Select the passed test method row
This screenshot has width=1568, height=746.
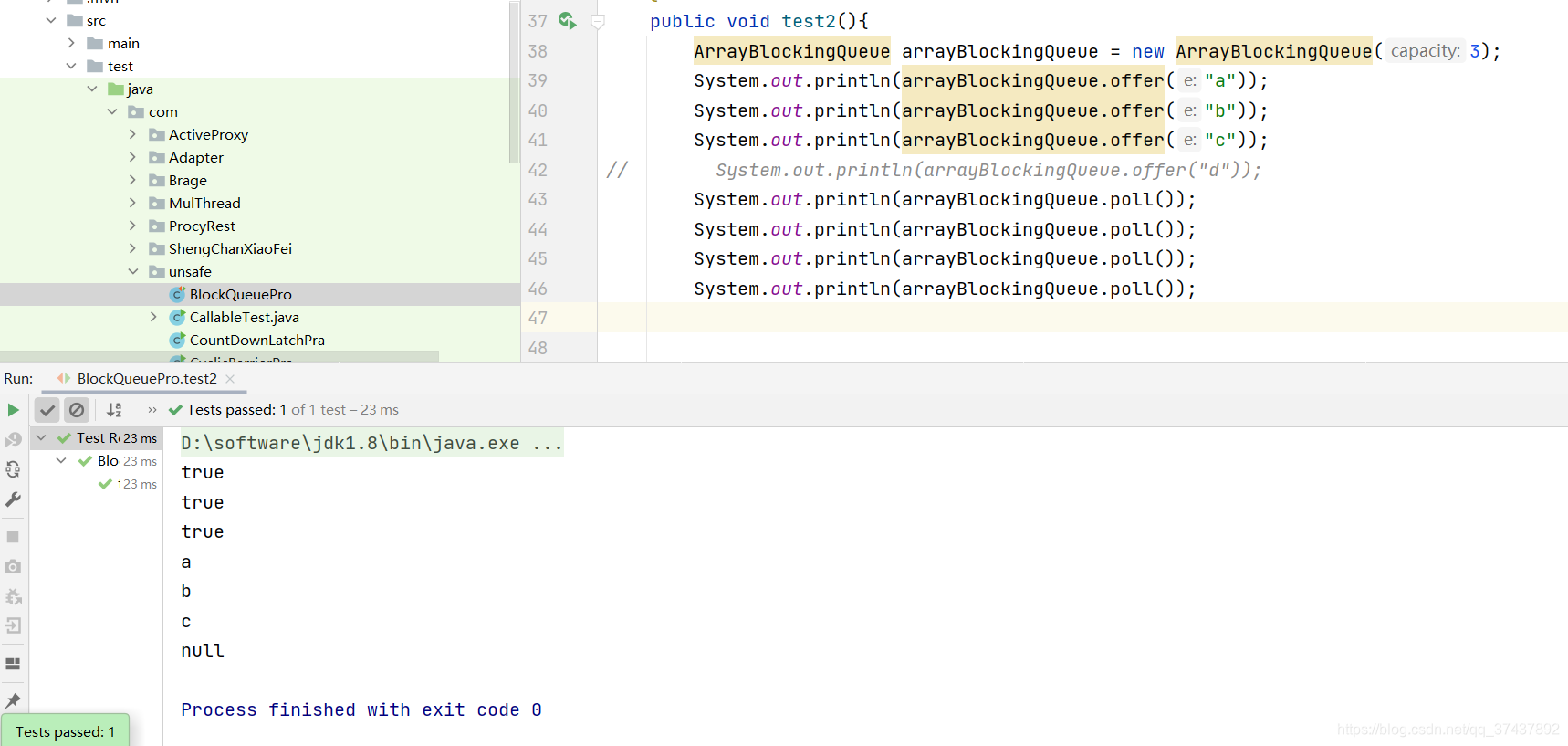click(98, 484)
